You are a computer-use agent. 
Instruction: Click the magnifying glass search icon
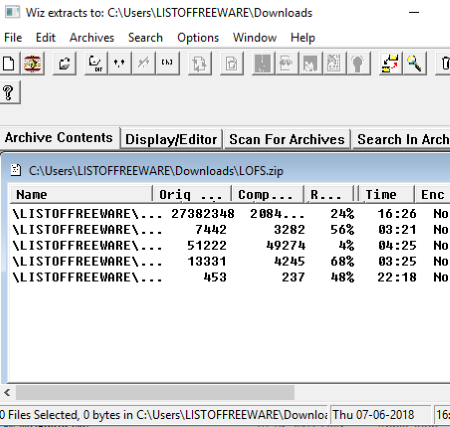pos(414,63)
